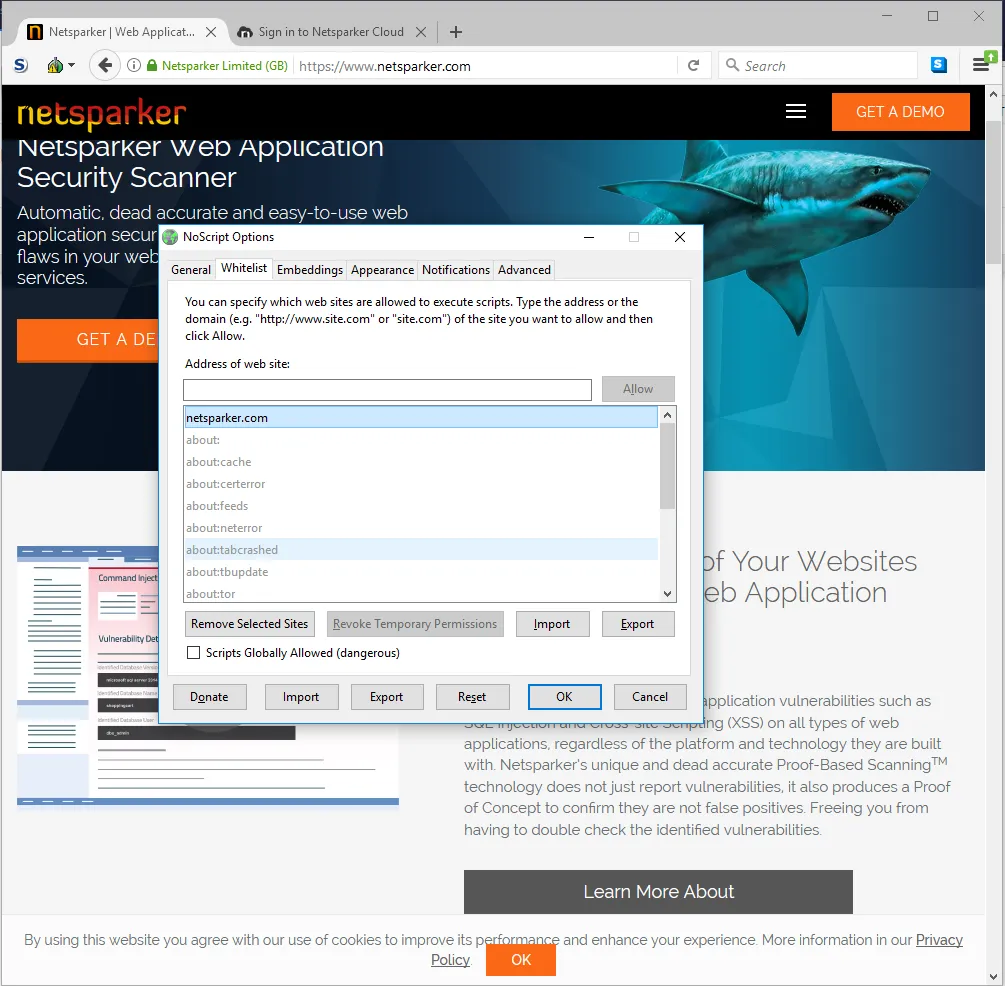
Task: Click the whitelist scrollbar thumb
Action: click(667, 466)
